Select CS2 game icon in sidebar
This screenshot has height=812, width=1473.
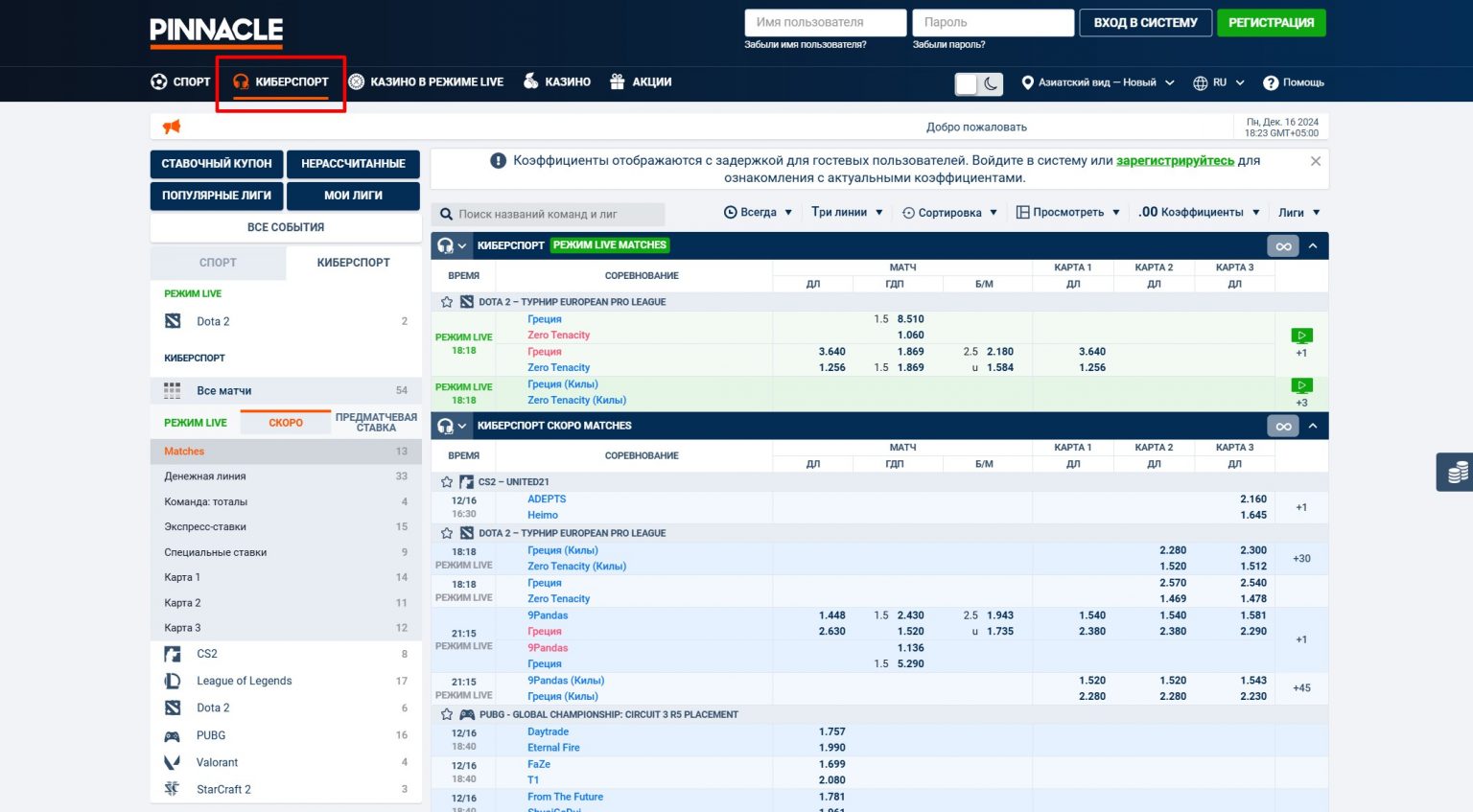pyautogui.click(x=173, y=654)
